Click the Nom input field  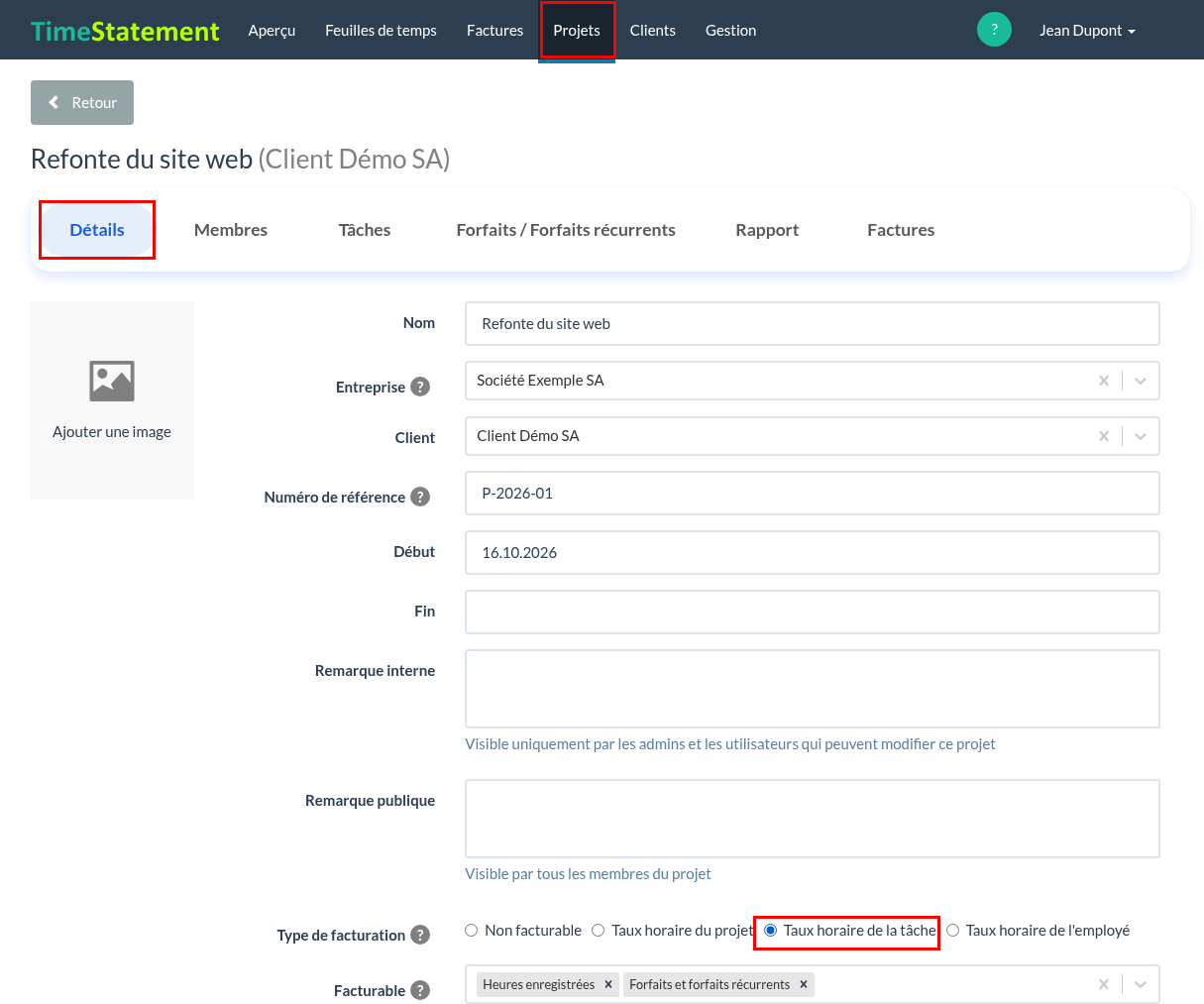point(813,324)
